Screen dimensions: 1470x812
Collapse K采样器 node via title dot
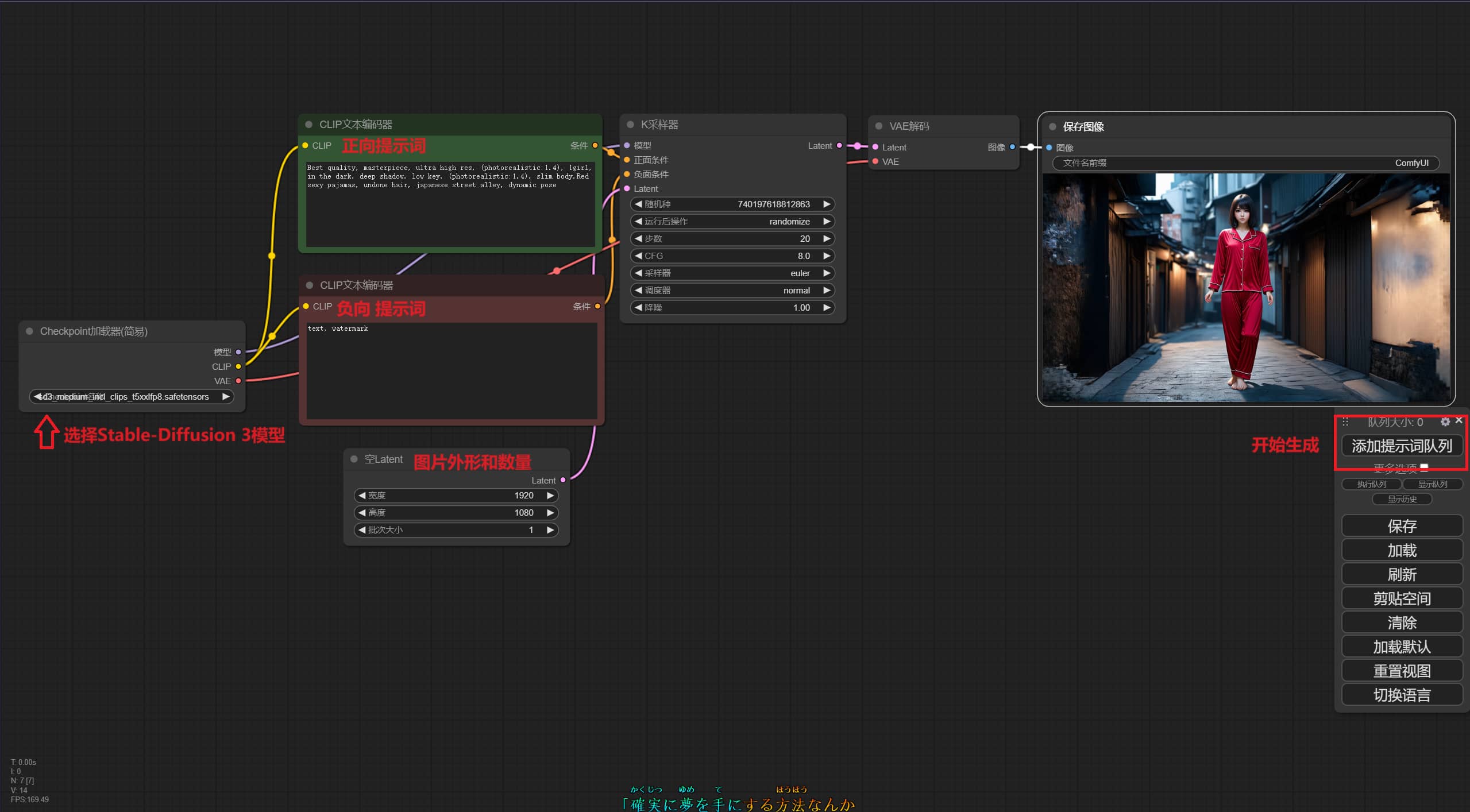tap(630, 125)
